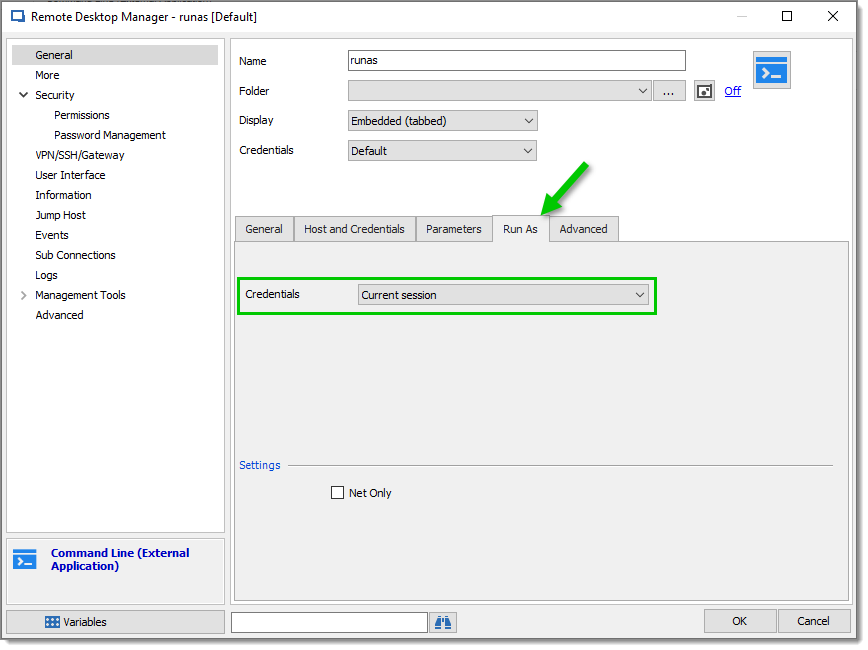
Task: Click the folder image picker icon next to Off
Action: [x=704, y=91]
